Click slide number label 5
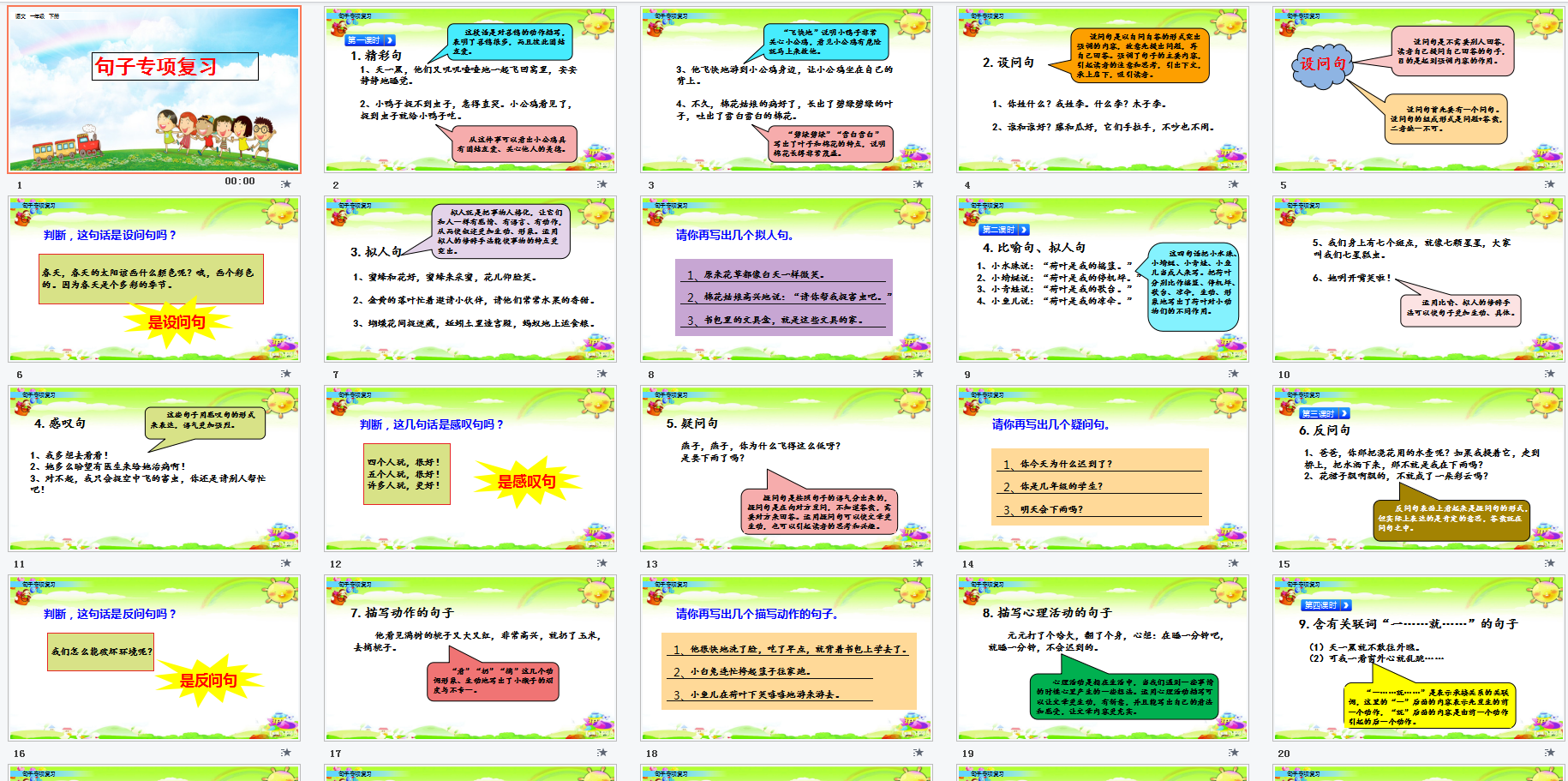 click(1284, 185)
